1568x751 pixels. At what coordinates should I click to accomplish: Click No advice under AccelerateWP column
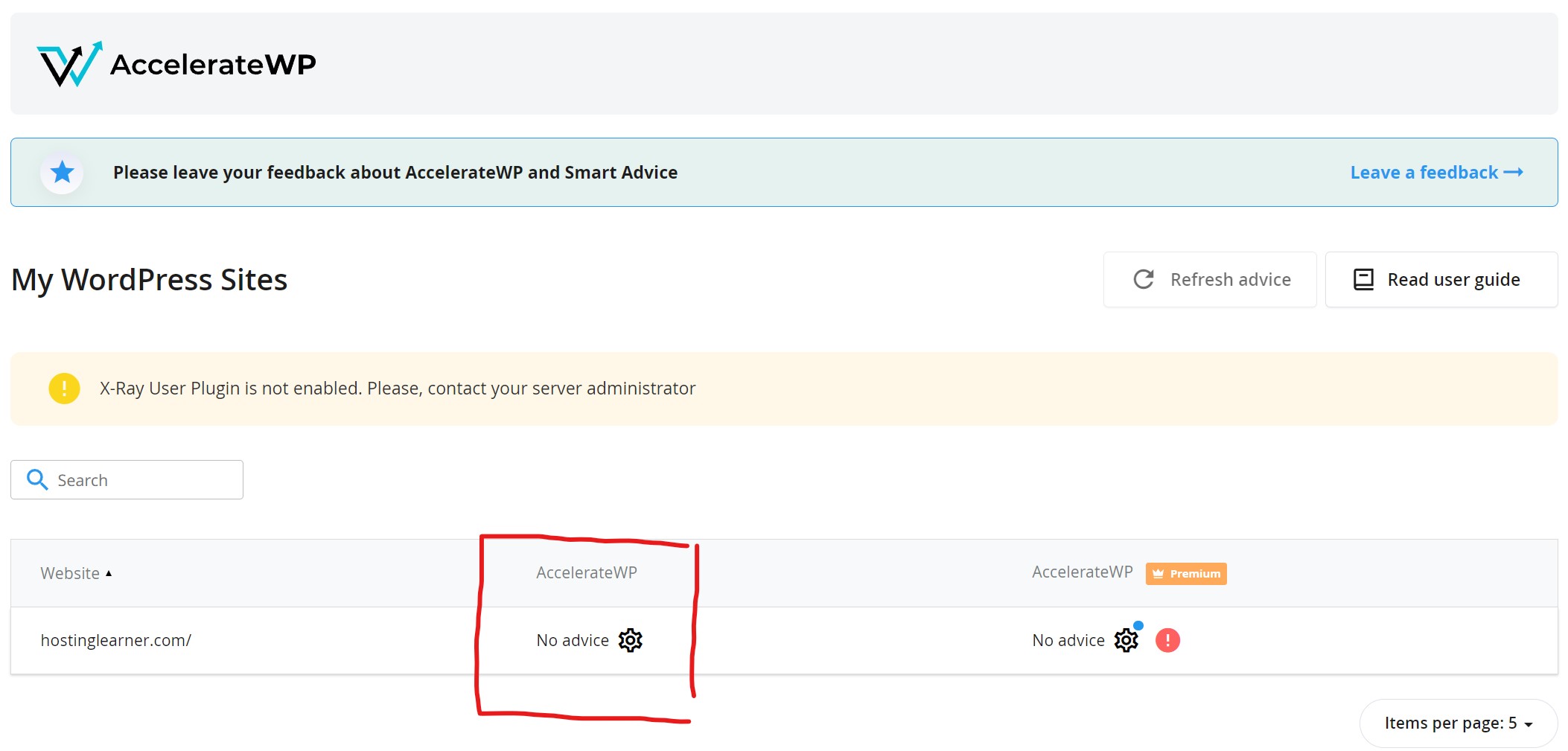(x=573, y=640)
